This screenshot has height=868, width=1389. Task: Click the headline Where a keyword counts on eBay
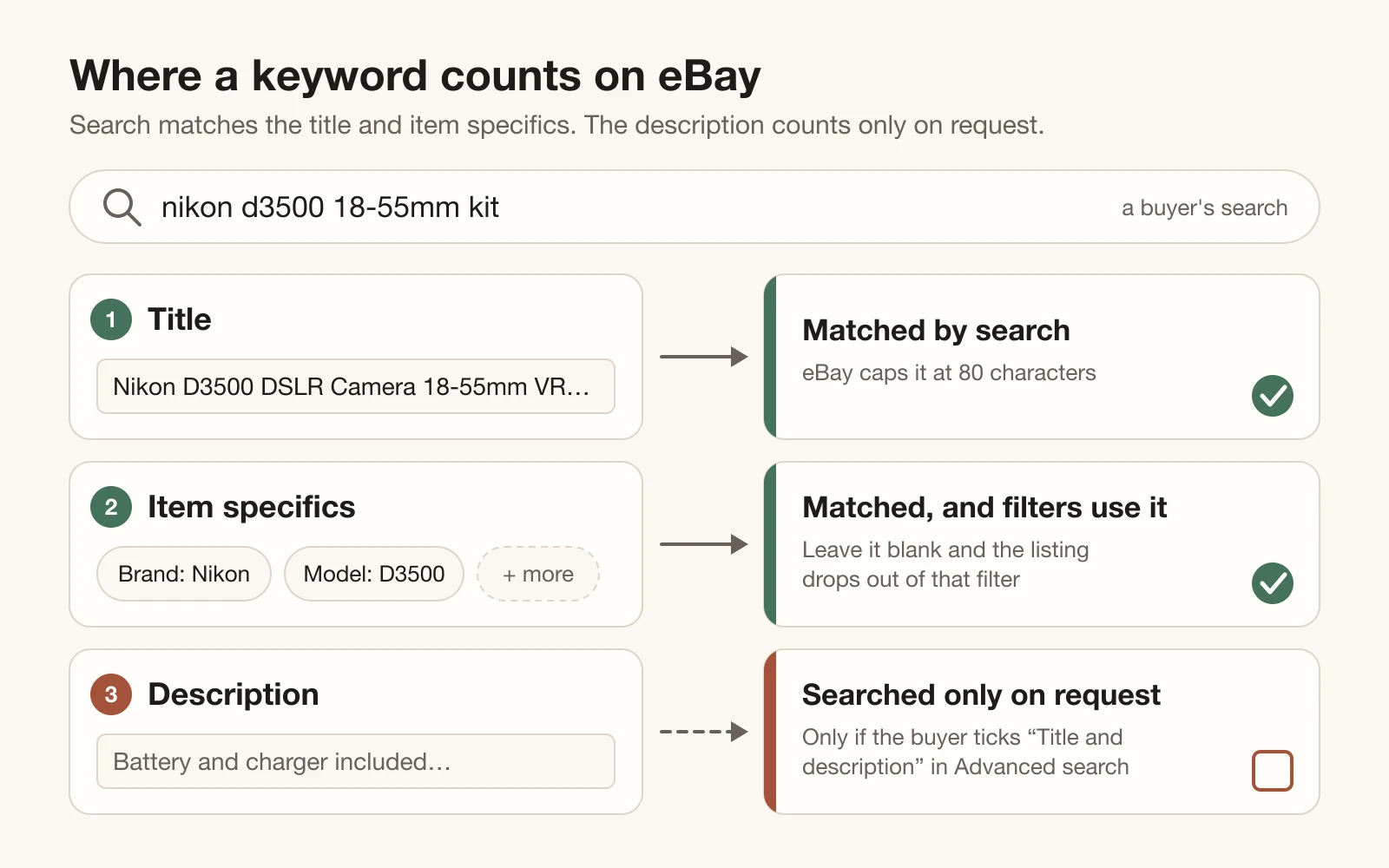pos(415,76)
